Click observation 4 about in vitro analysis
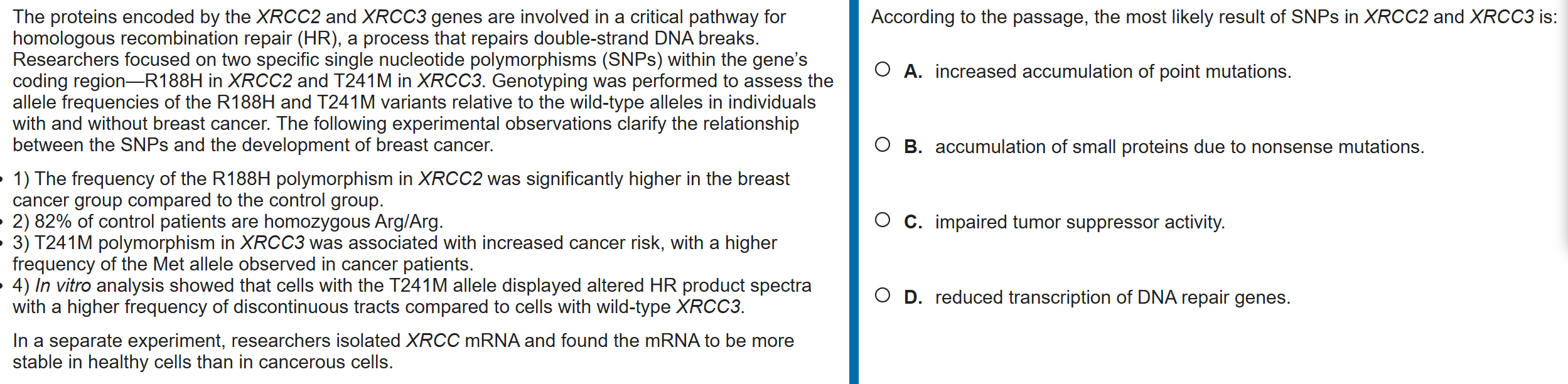Image resolution: width=1568 pixels, height=384 pixels. pos(411,296)
